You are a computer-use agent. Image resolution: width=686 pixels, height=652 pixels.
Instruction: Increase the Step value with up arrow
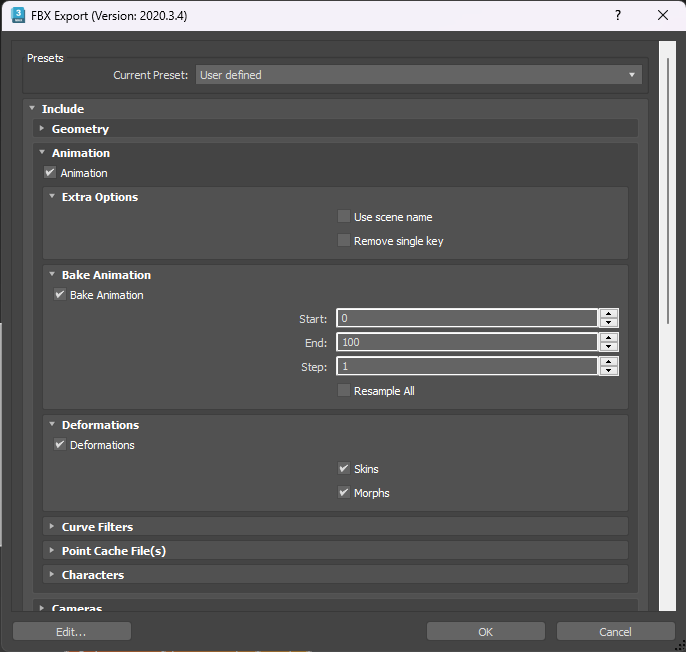(609, 362)
